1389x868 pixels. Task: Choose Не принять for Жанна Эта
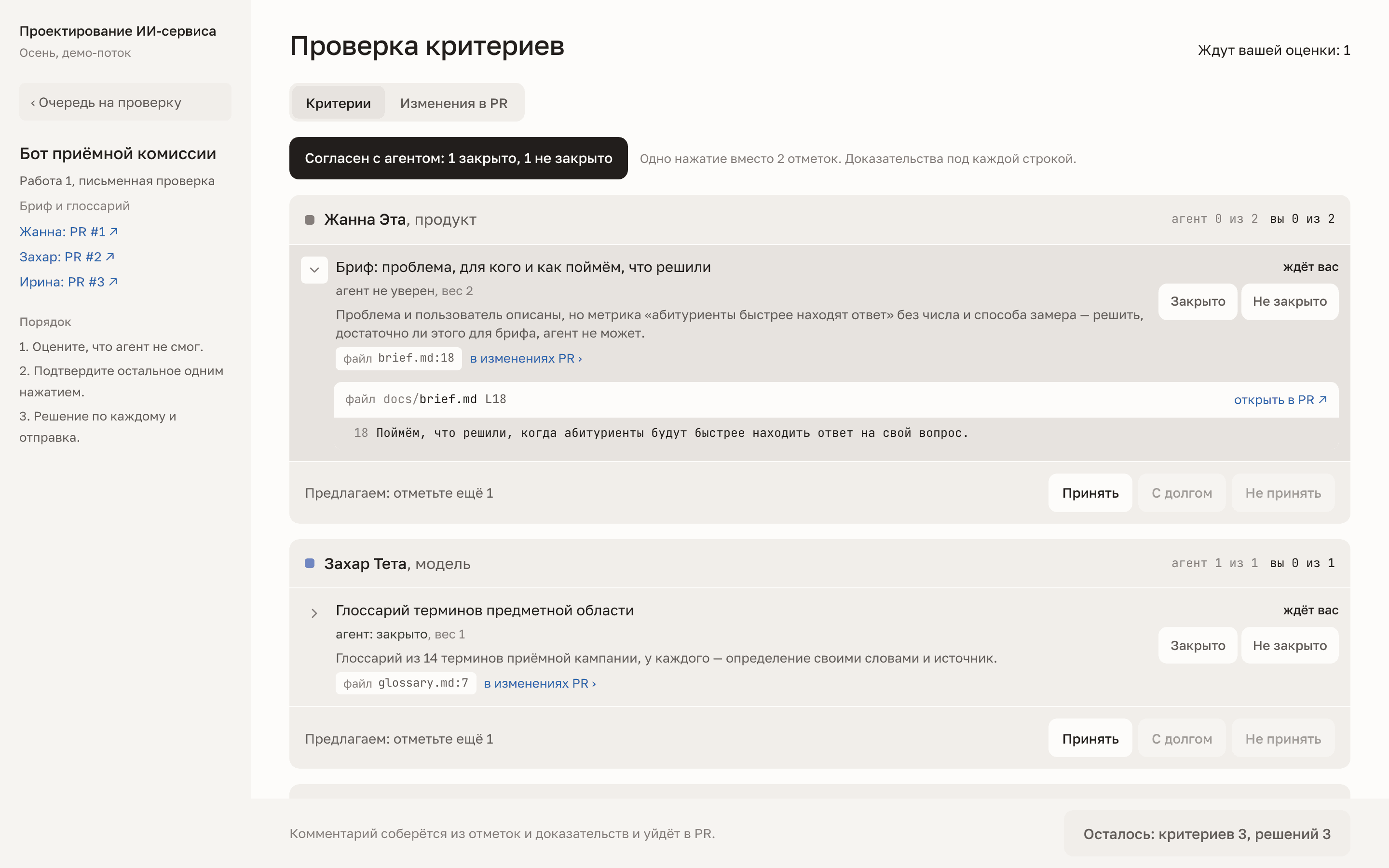(x=1282, y=492)
